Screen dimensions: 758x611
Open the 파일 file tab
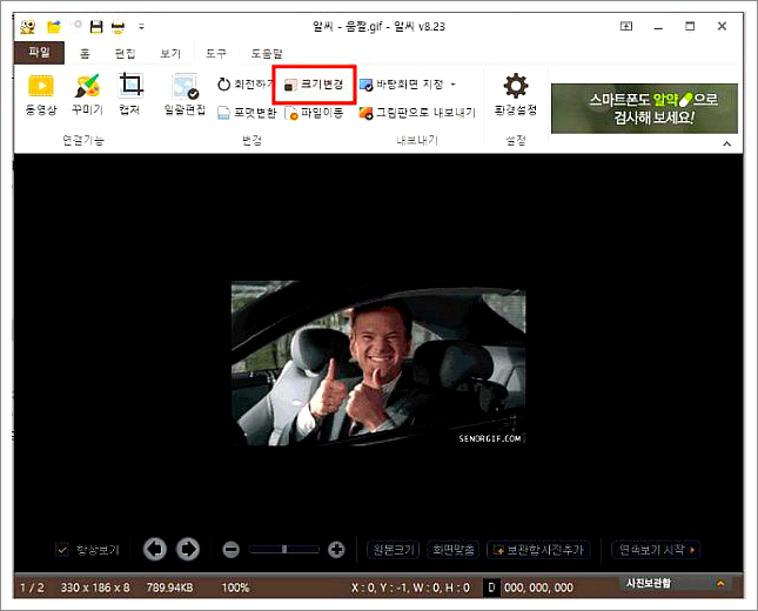coord(39,52)
